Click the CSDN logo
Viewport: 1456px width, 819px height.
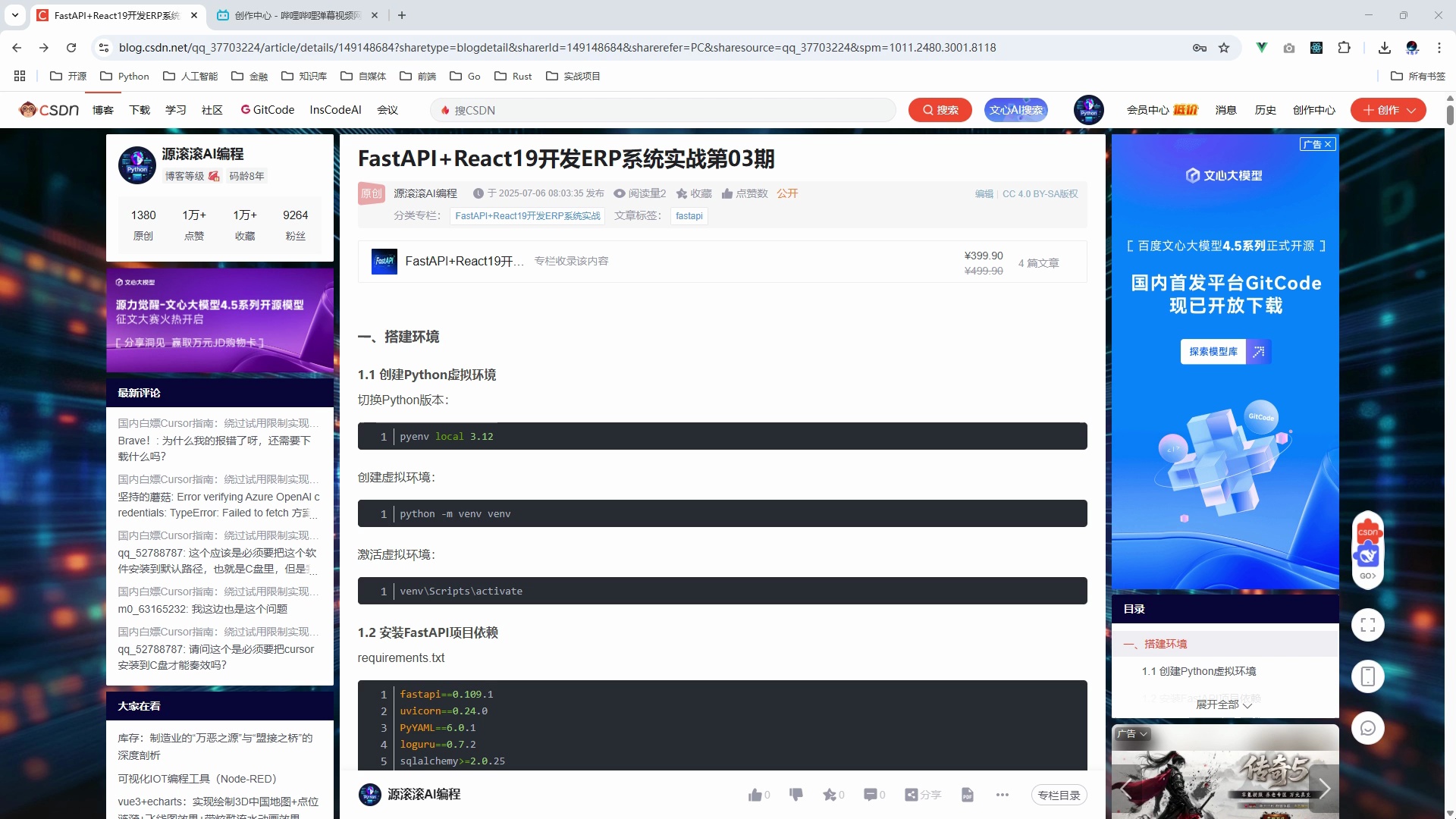point(47,109)
